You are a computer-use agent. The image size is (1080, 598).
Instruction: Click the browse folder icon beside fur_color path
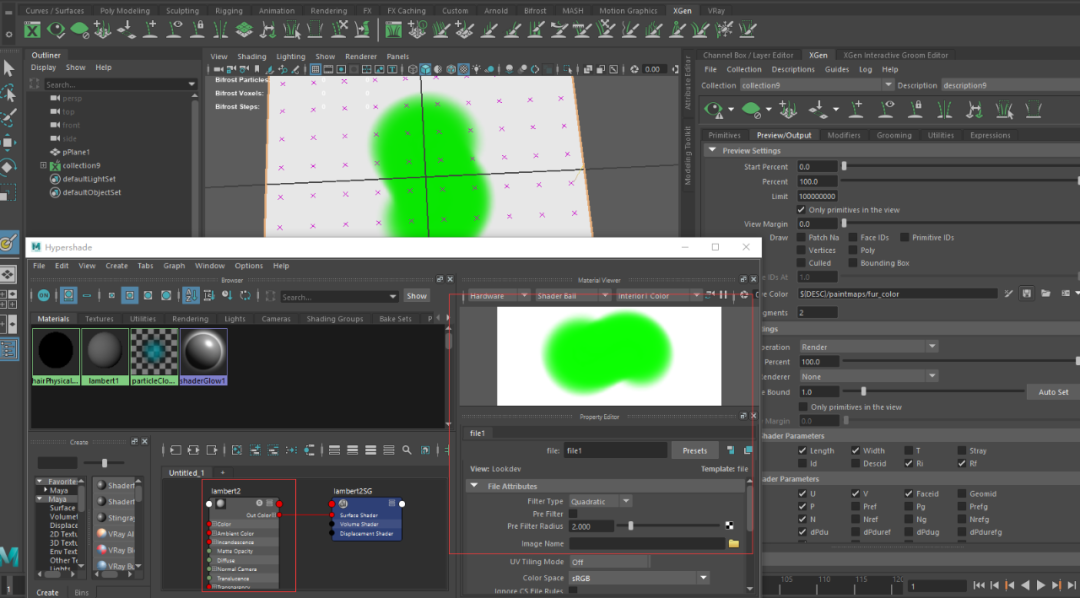1046,293
